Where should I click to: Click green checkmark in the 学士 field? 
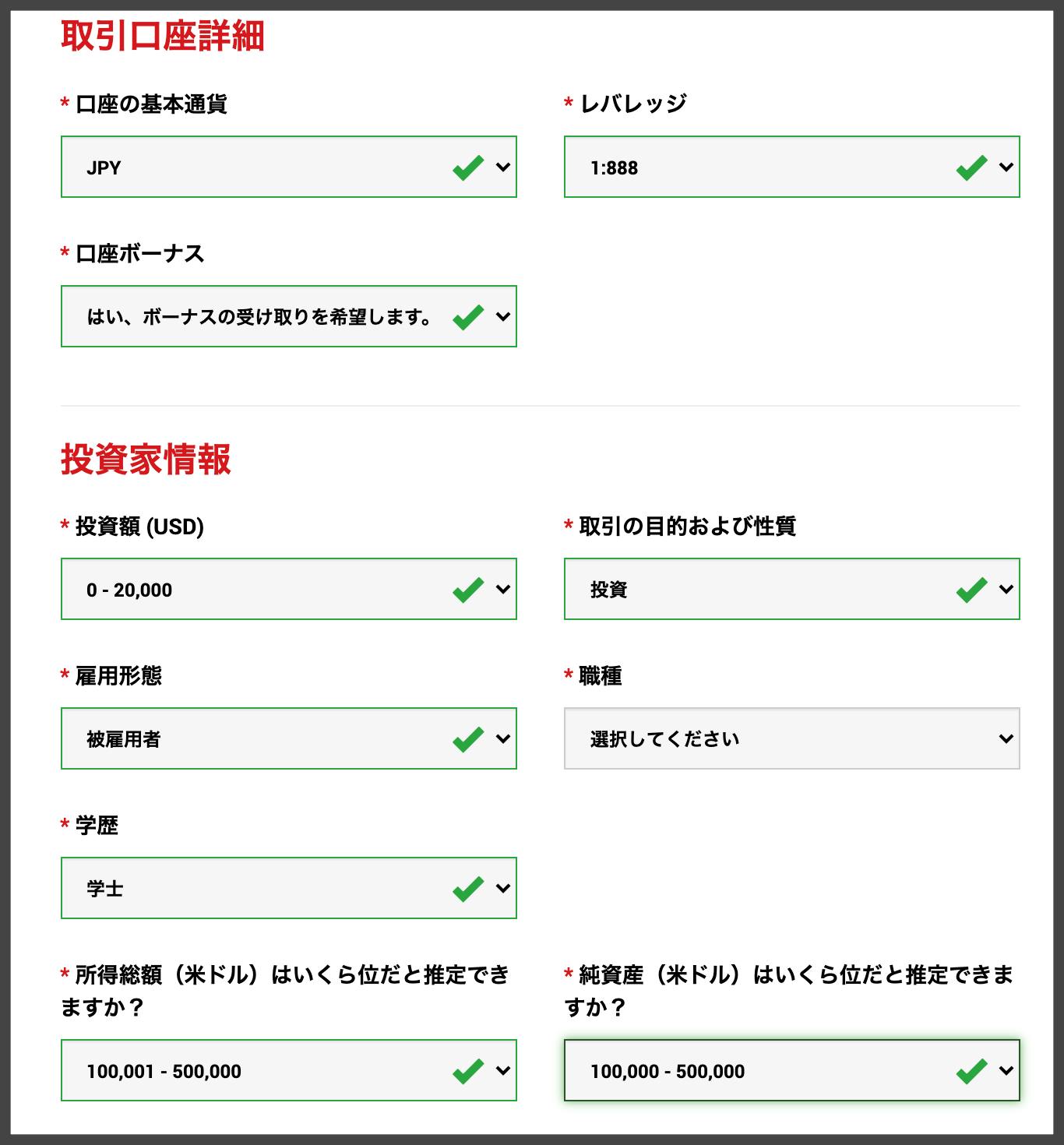(x=468, y=888)
